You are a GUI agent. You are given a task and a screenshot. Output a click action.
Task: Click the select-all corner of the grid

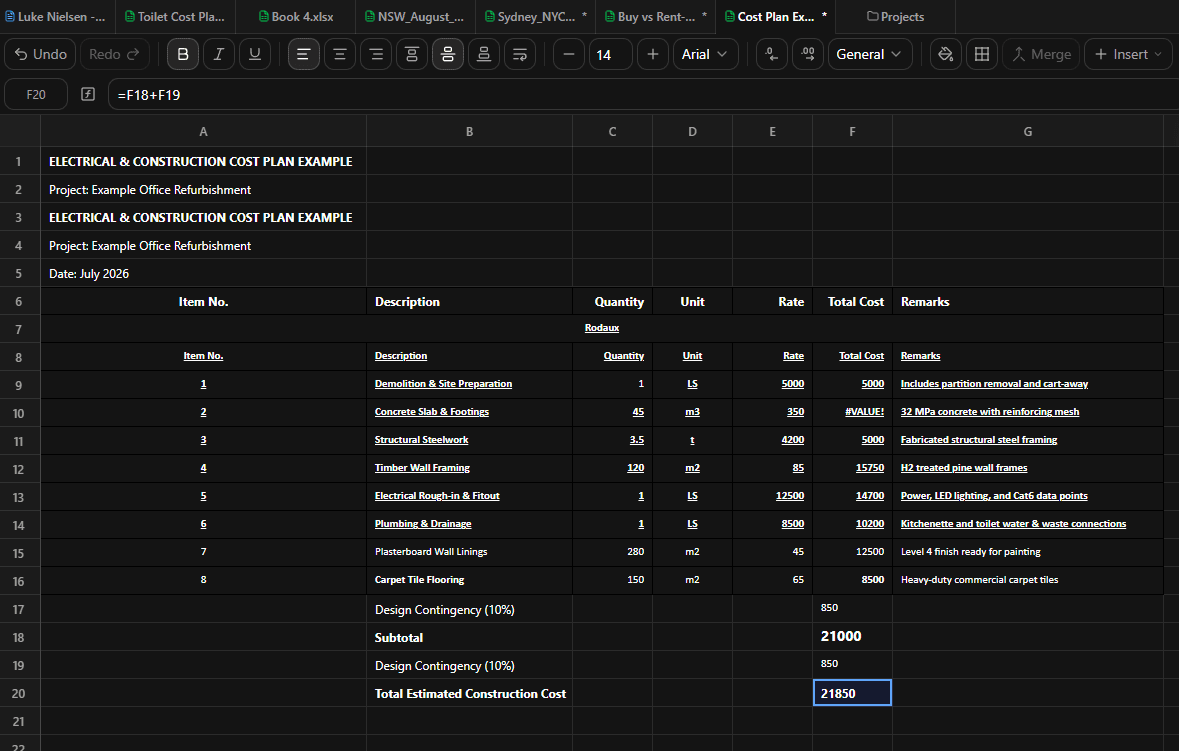[x=20, y=132]
